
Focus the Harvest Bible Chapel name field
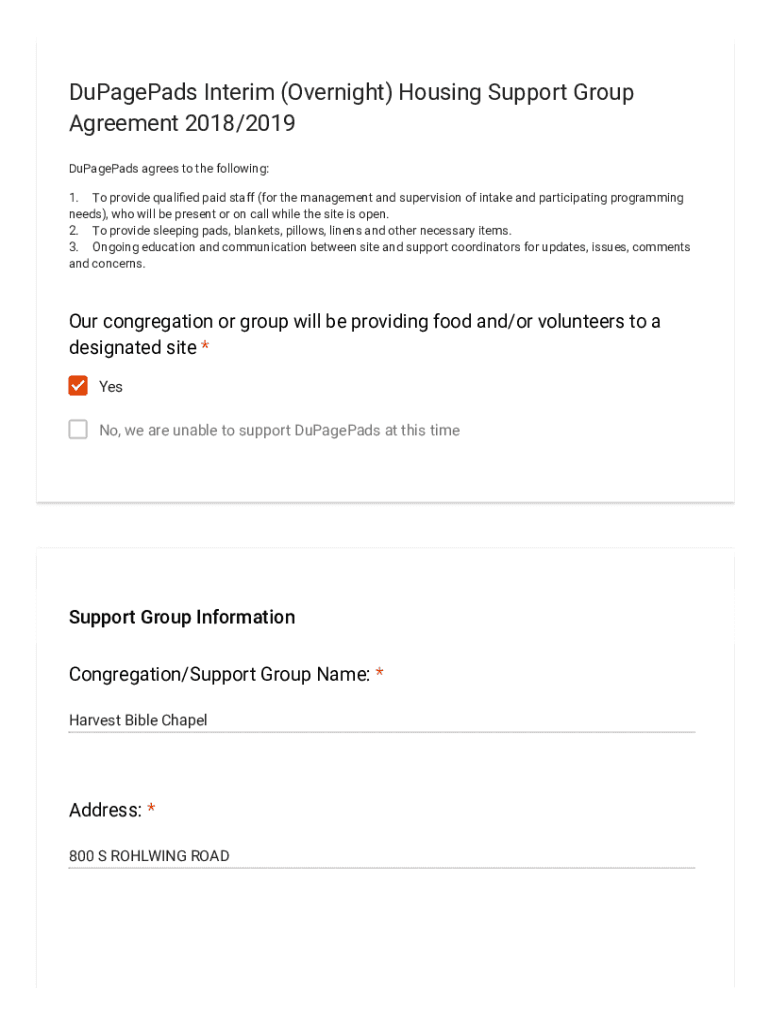(380, 720)
